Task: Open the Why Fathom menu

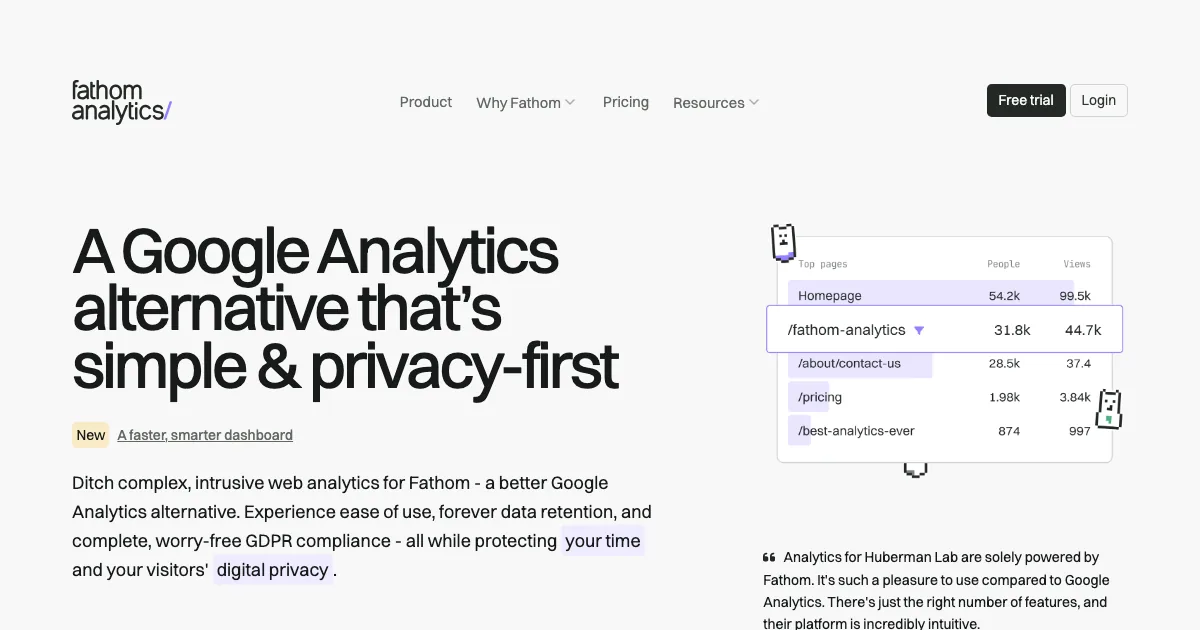Action: tap(518, 102)
